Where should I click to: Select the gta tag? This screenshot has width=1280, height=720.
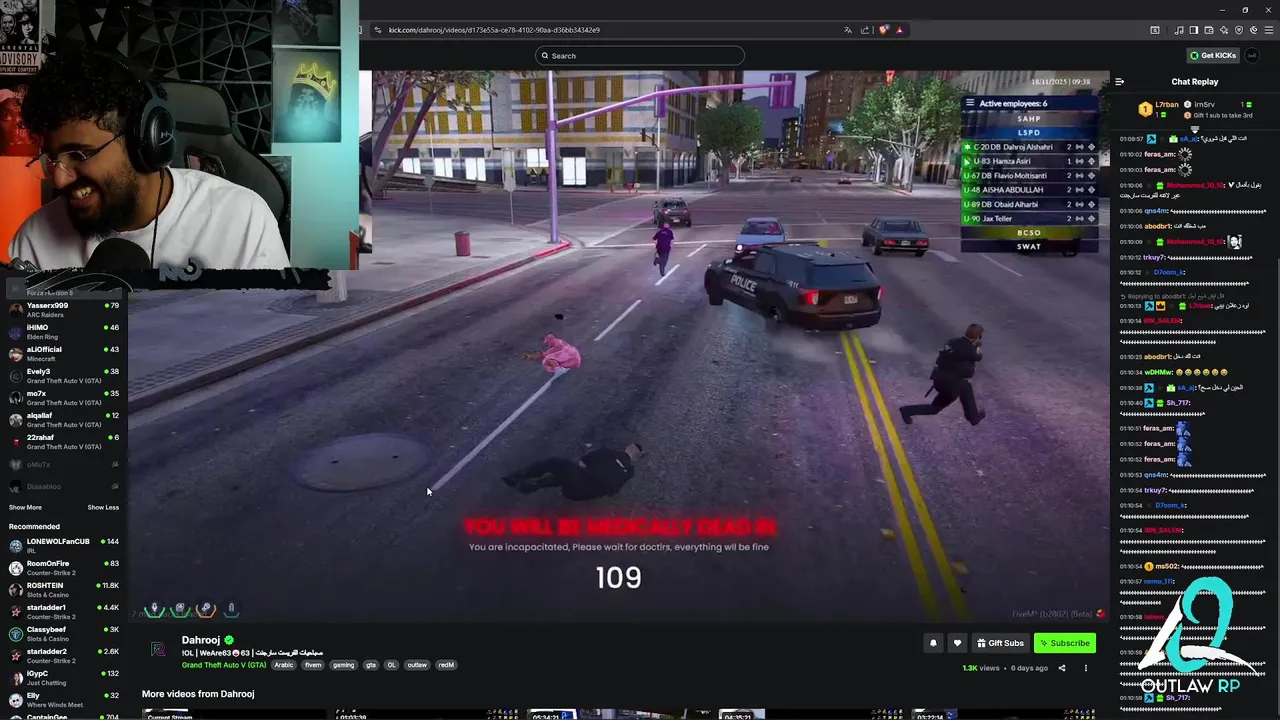[371, 665]
